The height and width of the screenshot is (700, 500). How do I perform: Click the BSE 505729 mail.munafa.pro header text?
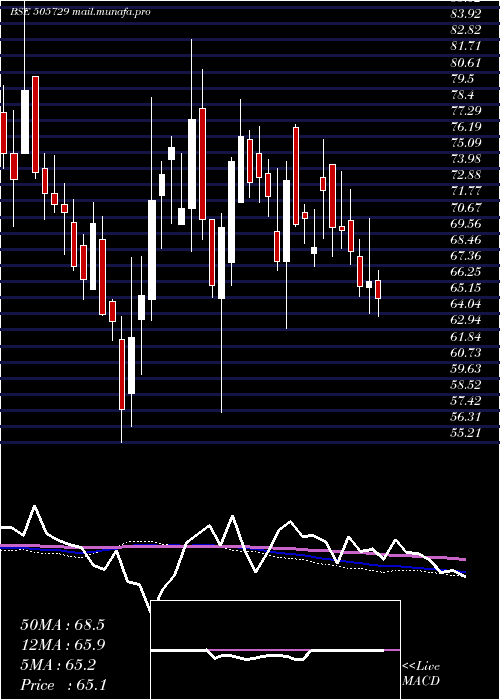tap(80, 12)
